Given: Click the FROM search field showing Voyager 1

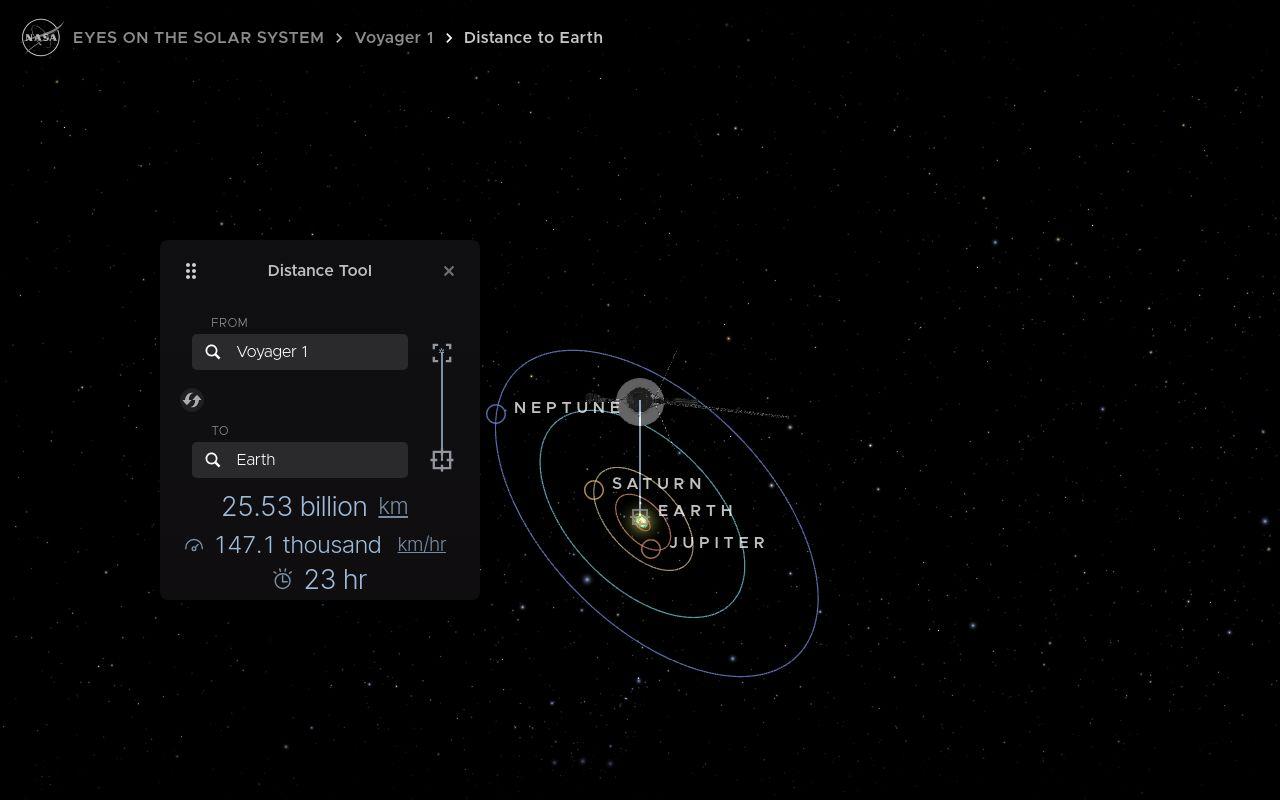Looking at the screenshot, I should (x=300, y=352).
